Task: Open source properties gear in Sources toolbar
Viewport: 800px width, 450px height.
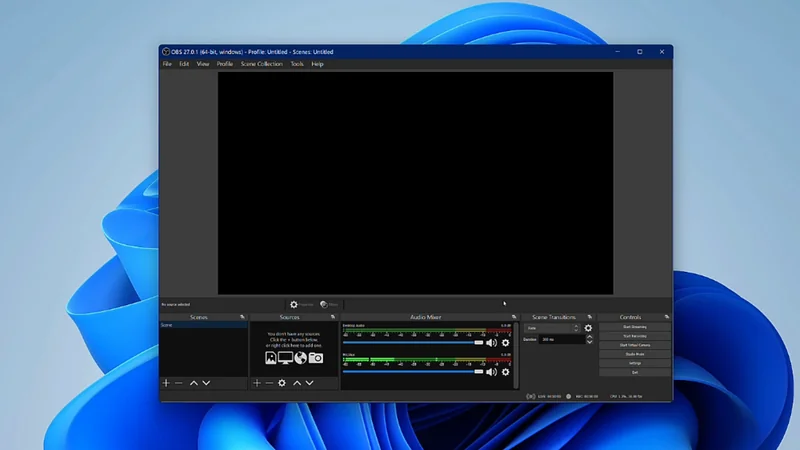Action: pos(282,383)
